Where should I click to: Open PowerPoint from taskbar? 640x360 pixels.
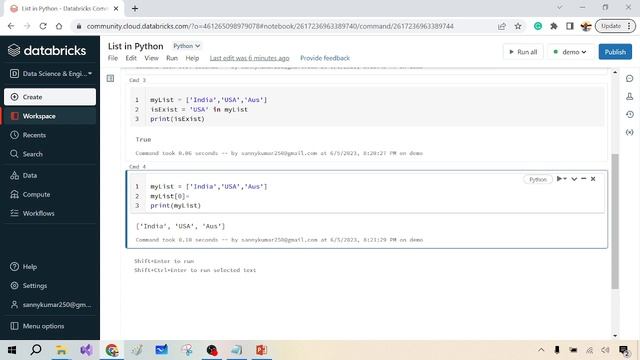262,350
